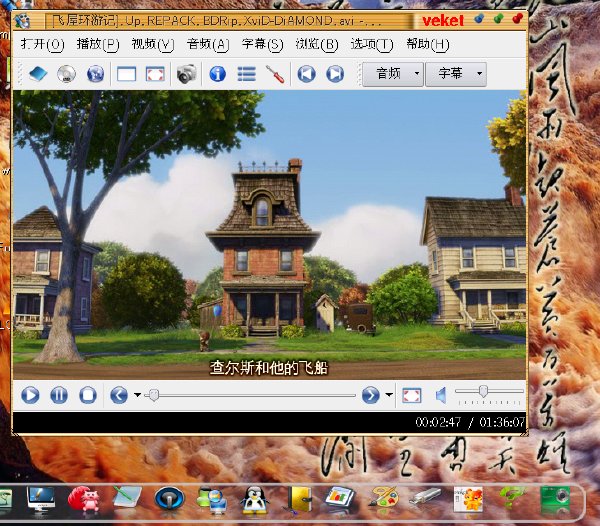
Task: Pause playback with the pause button
Action: [x=59, y=395]
